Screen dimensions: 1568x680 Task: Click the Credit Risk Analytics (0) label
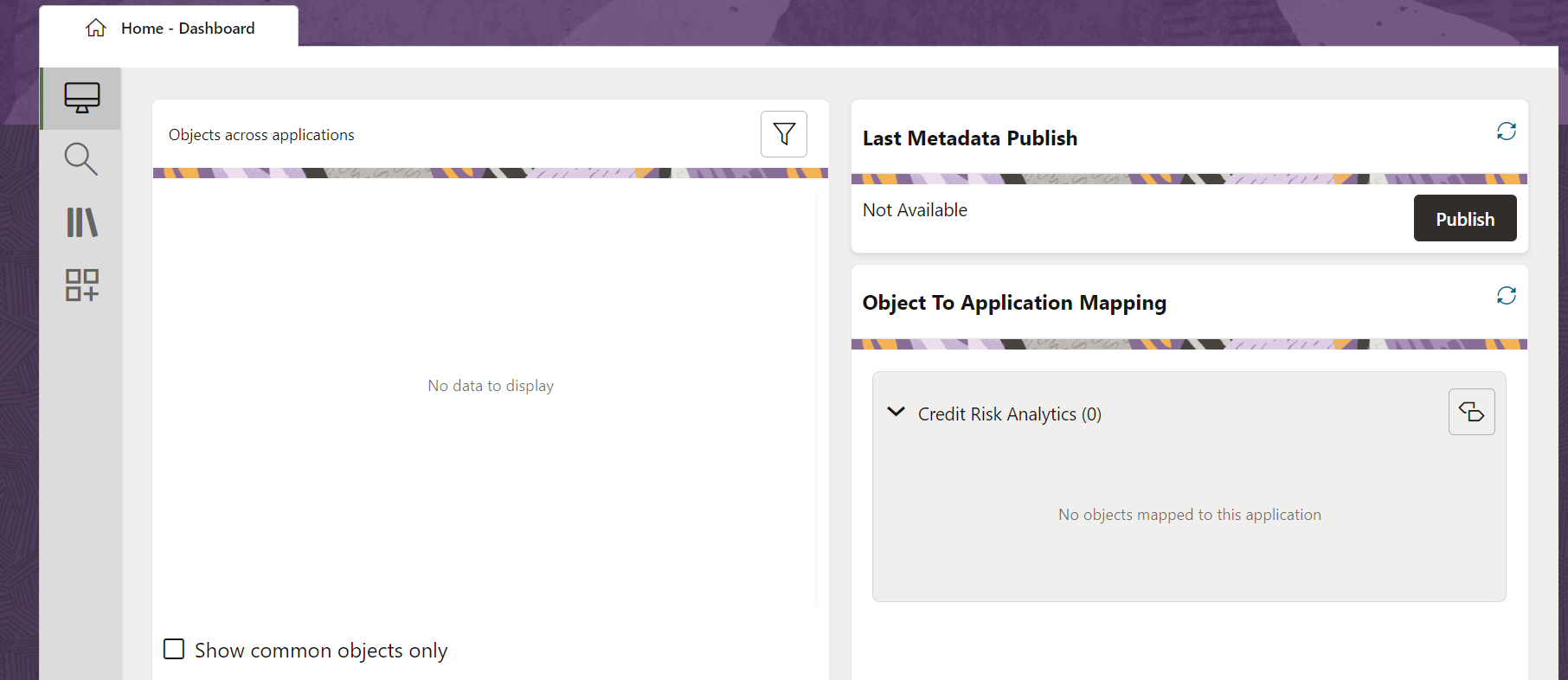tap(1010, 414)
